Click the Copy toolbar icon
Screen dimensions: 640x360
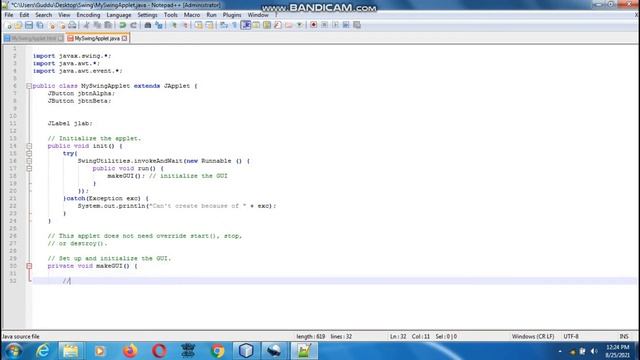tap(97, 25)
